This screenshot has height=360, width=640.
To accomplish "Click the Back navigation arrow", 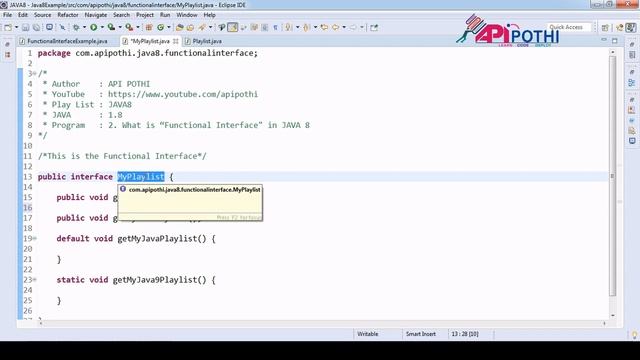I will pyautogui.click(x=336, y=27).
